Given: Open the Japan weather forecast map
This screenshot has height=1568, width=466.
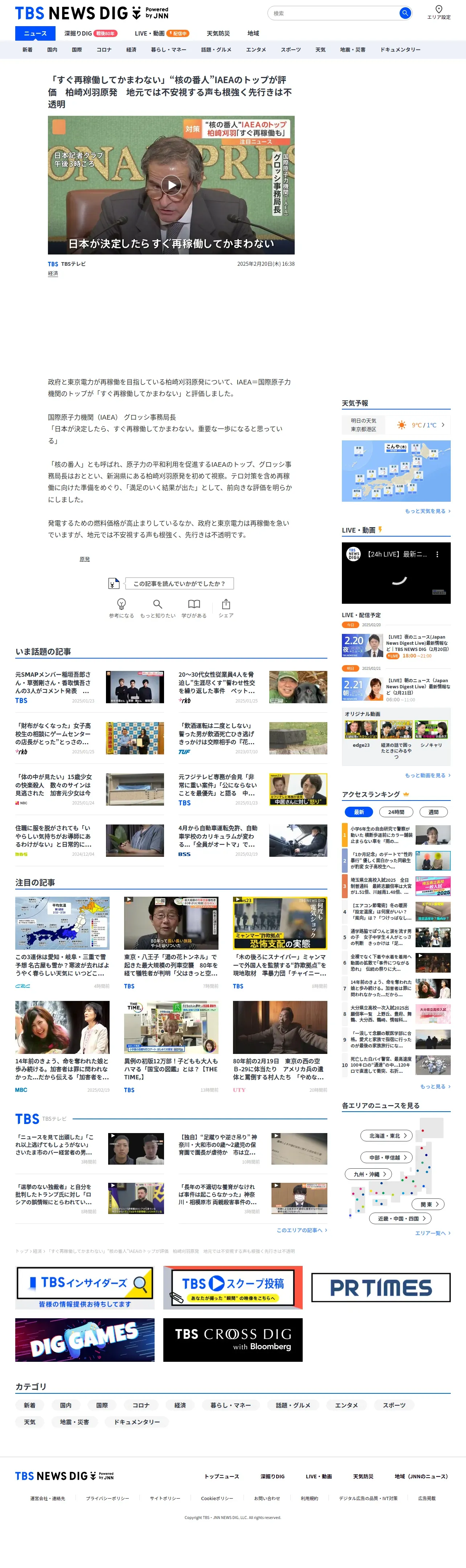Looking at the screenshot, I should coord(396,471).
